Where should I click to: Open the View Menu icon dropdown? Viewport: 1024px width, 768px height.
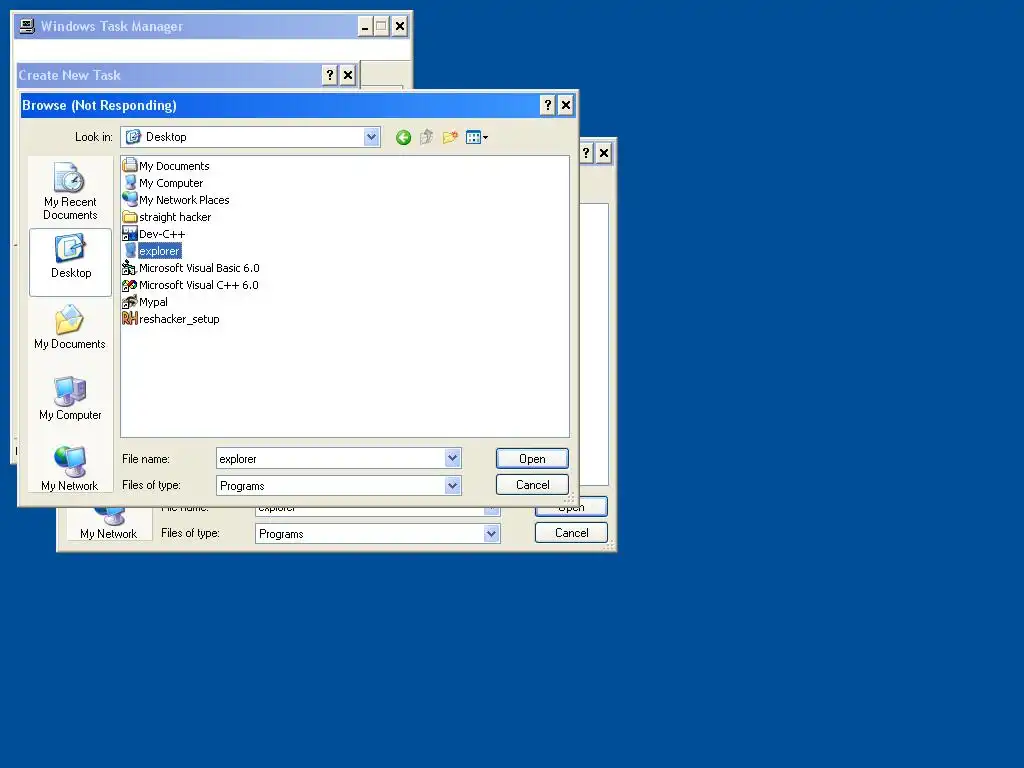click(477, 137)
